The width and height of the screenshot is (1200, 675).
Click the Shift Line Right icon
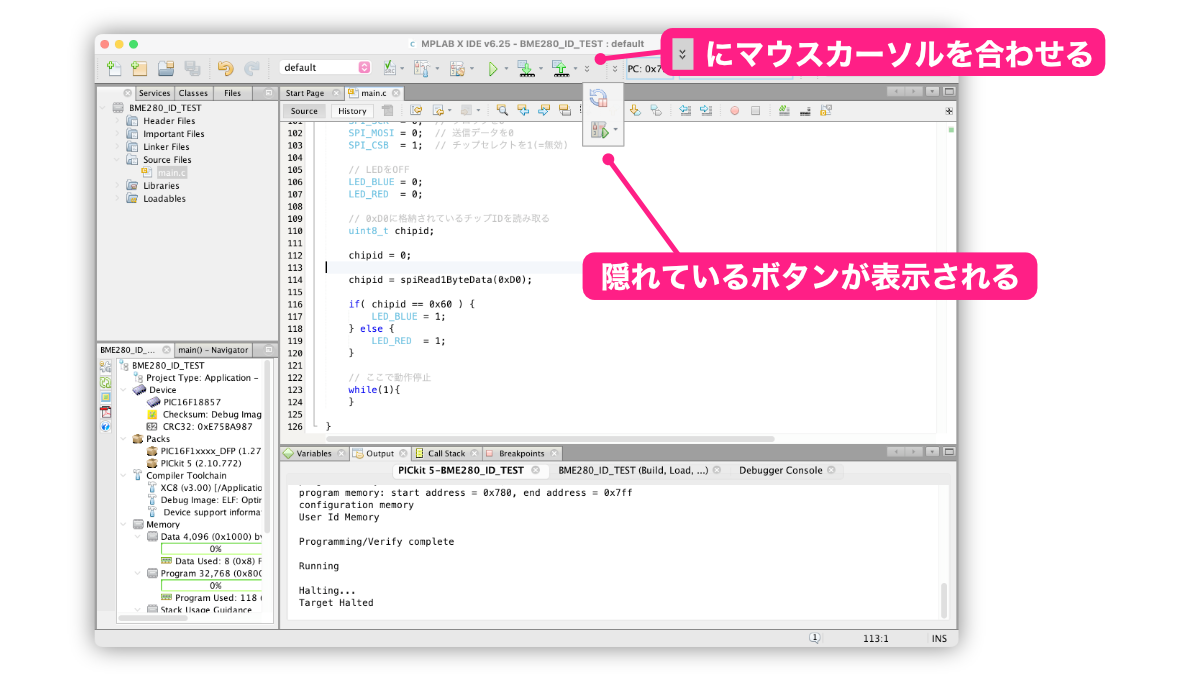[707, 110]
